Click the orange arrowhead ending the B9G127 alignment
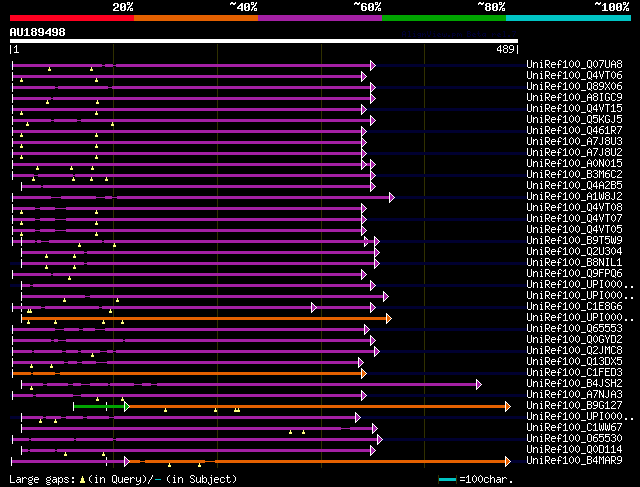The height and width of the screenshot is (487, 640). pos(508,406)
